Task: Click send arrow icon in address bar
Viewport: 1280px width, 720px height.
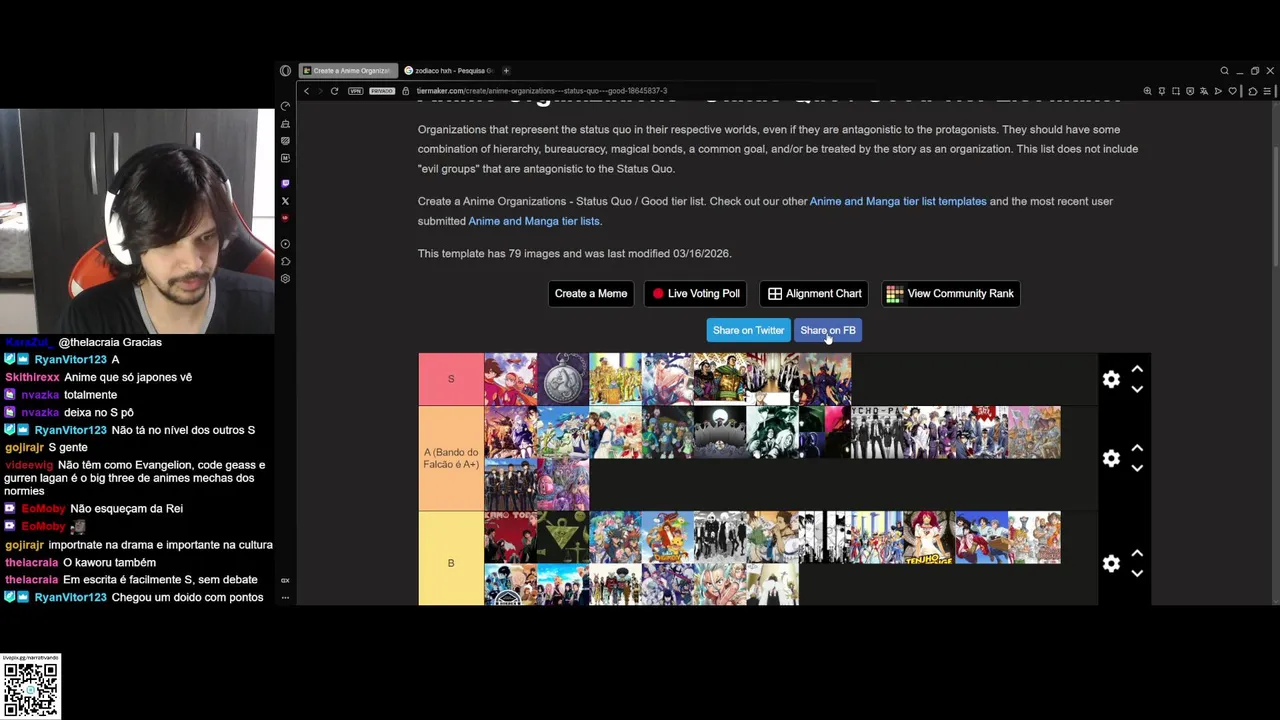Action: (1218, 91)
